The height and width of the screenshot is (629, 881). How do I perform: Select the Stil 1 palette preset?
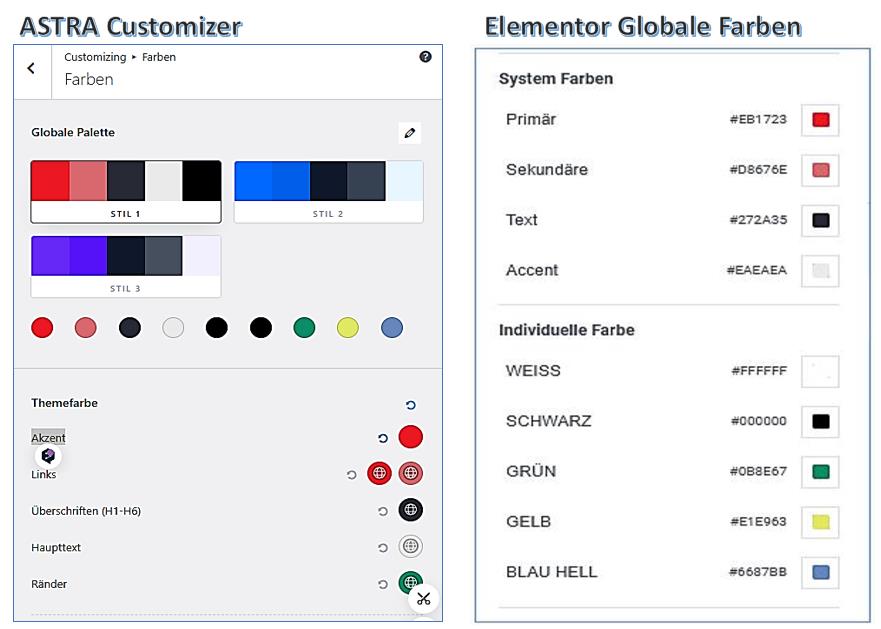point(126,191)
